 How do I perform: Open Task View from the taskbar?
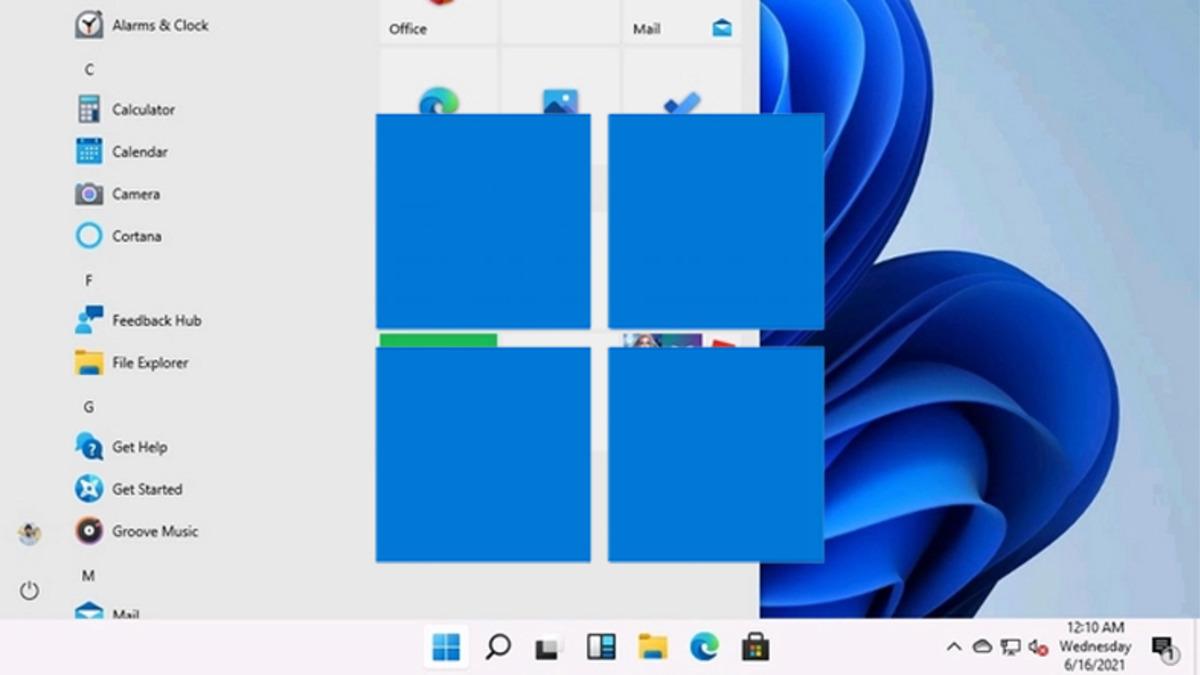click(548, 648)
